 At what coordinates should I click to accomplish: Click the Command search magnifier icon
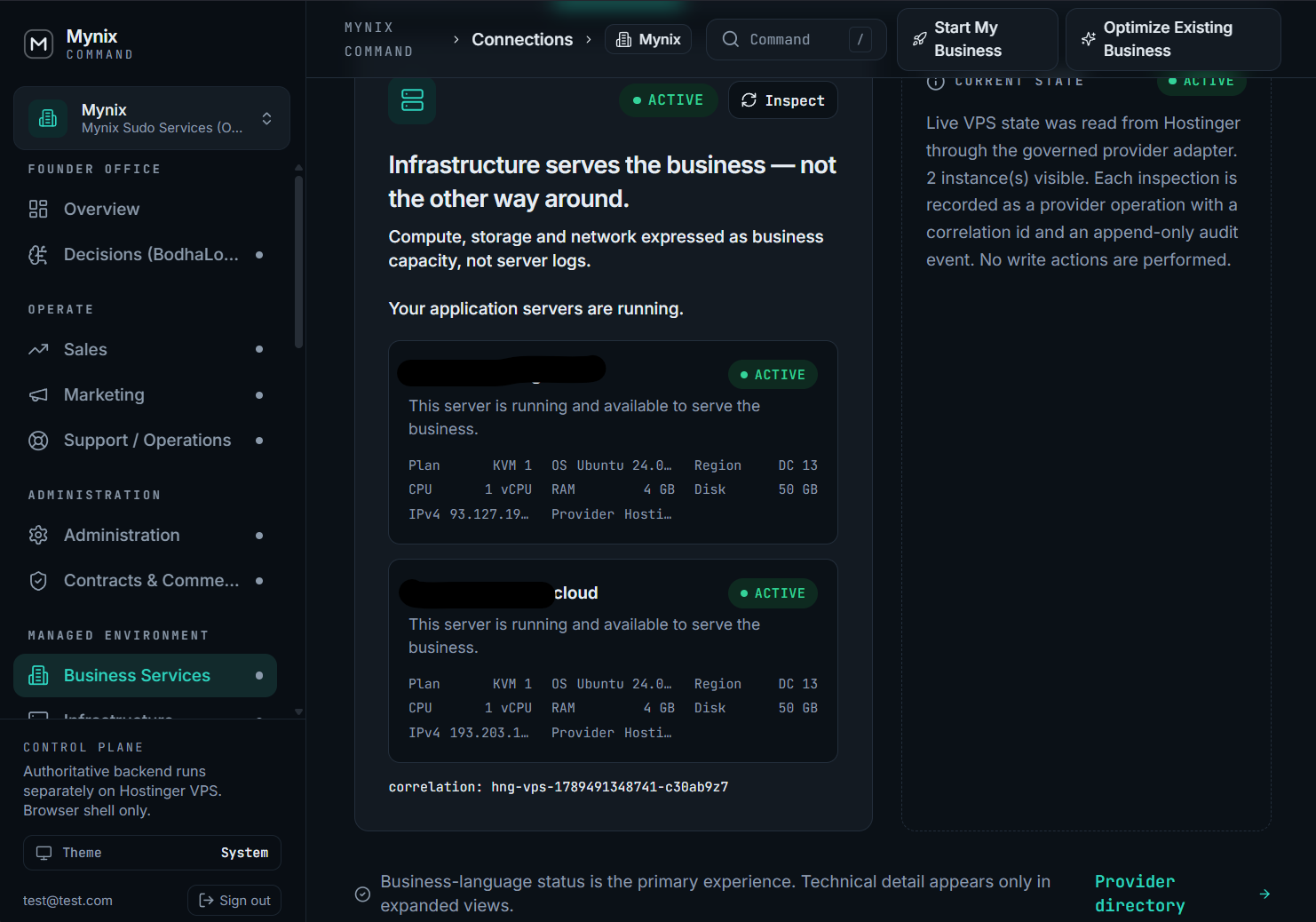(730, 39)
